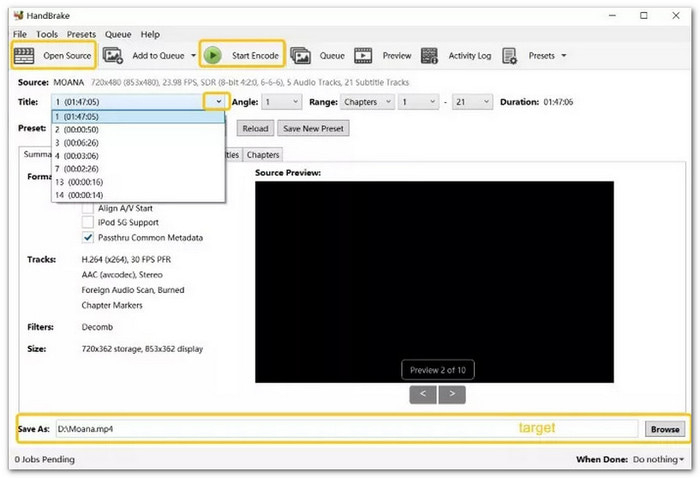
Task: Select title 4 (00:03:06)
Action: pos(138,156)
